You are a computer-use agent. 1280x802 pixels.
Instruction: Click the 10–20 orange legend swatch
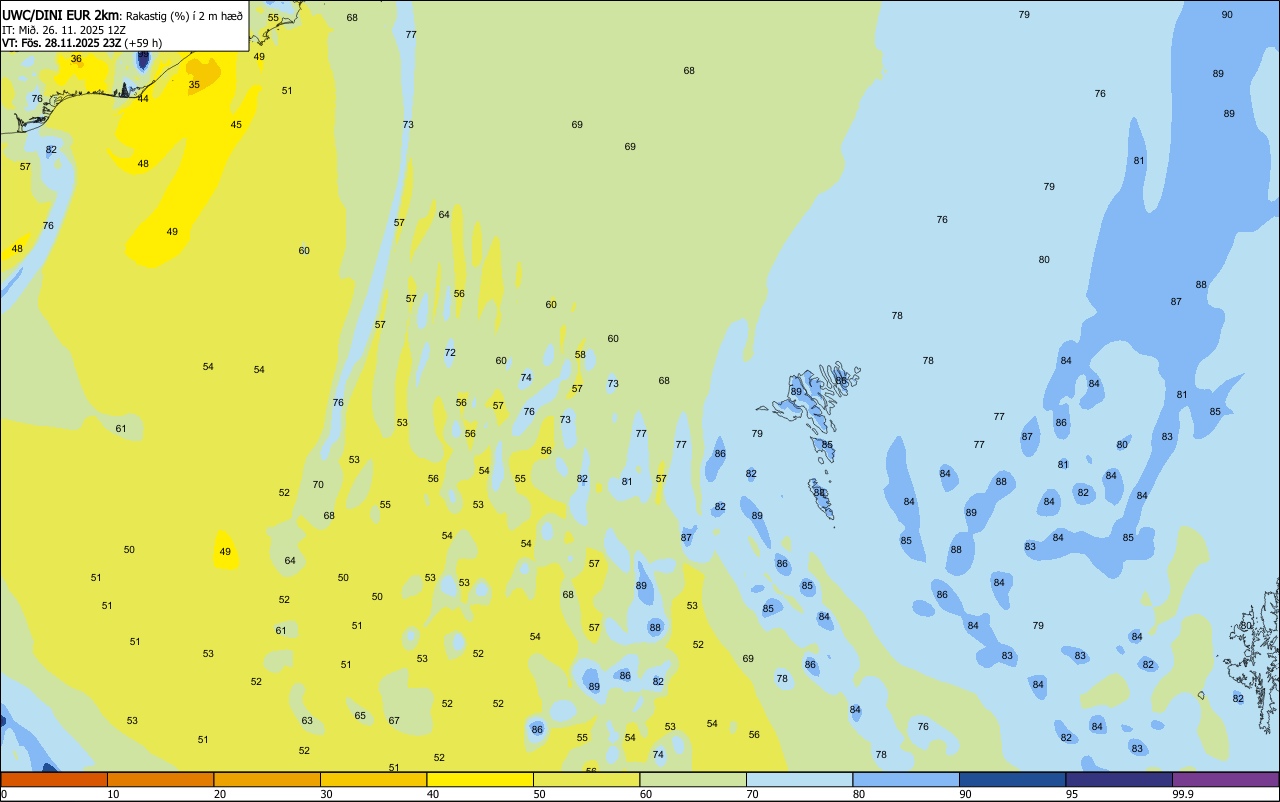[160, 779]
